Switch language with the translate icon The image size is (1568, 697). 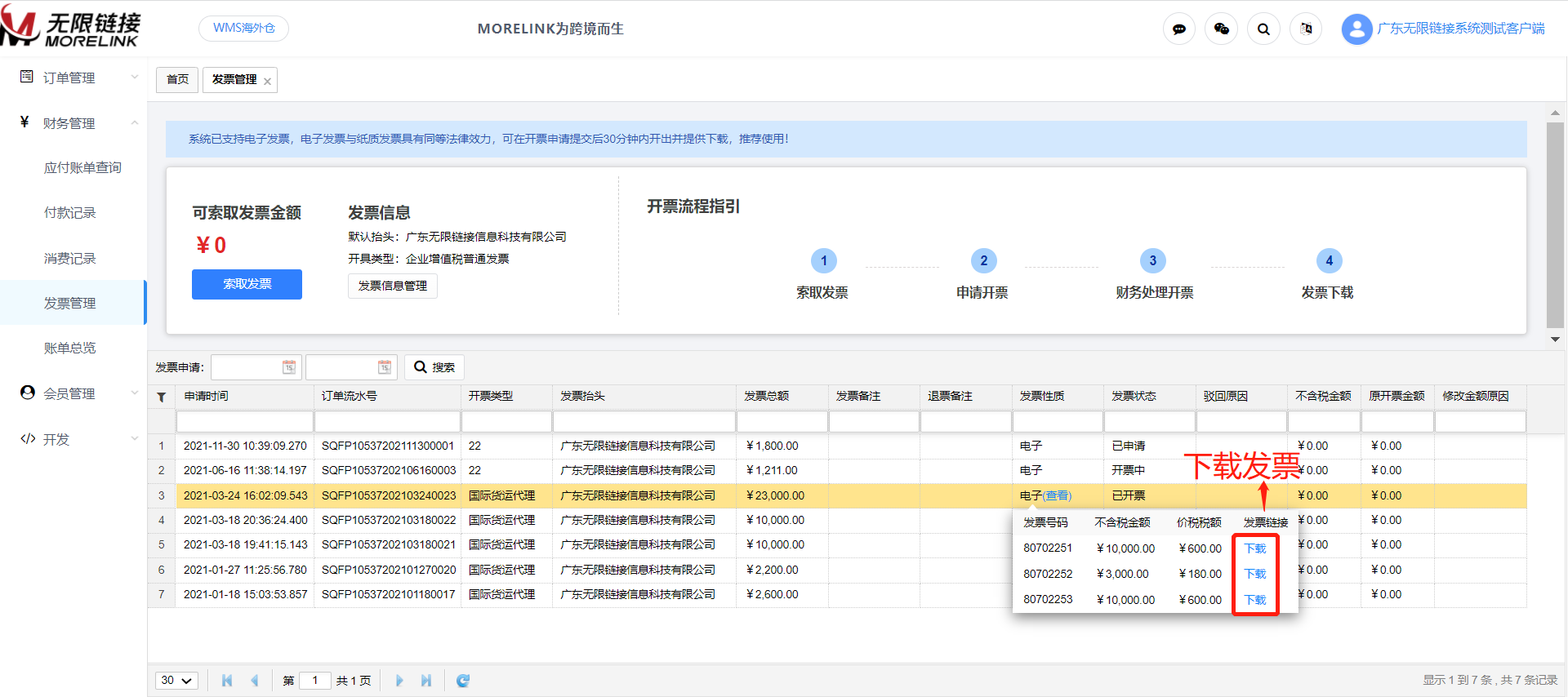click(x=1306, y=29)
